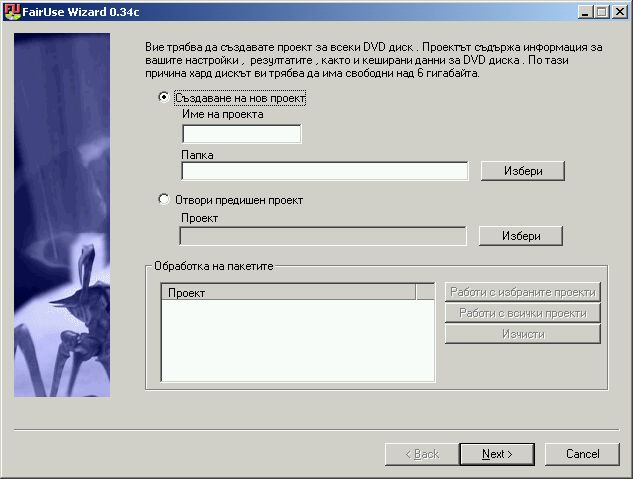Click the 'Работи с избраните проекти' button
This screenshot has height=479, width=633.
pos(523,292)
